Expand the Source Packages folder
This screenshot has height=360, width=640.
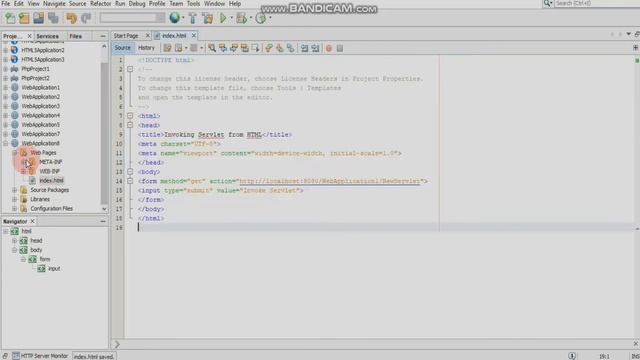coord(15,190)
